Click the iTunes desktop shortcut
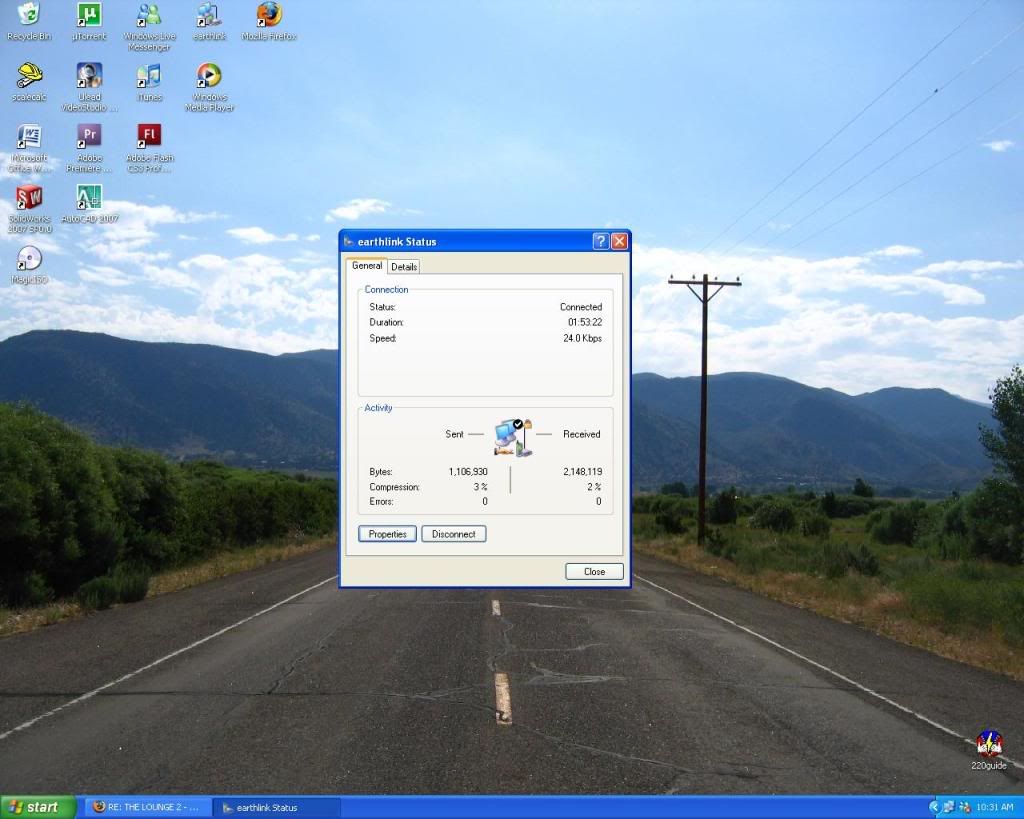The width and height of the screenshot is (1024, 819). pyautogui.click(x=149, y=77)
